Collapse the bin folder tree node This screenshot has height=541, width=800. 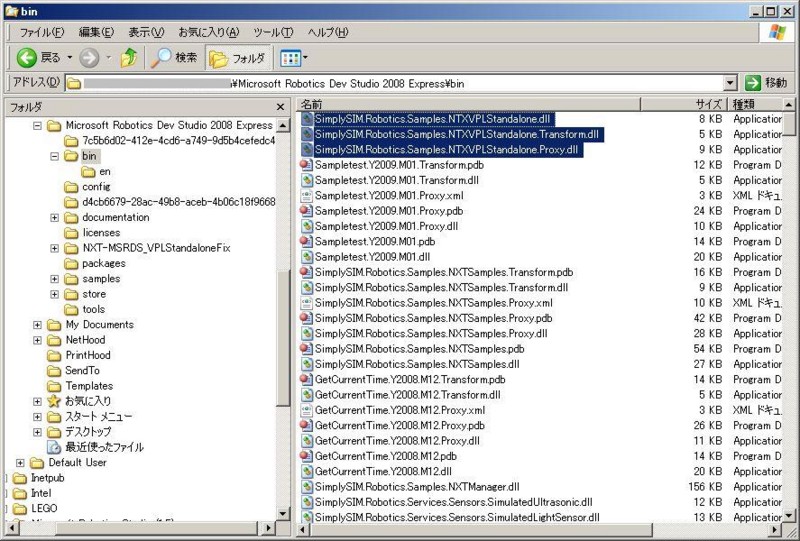click(x=55, y=156)
